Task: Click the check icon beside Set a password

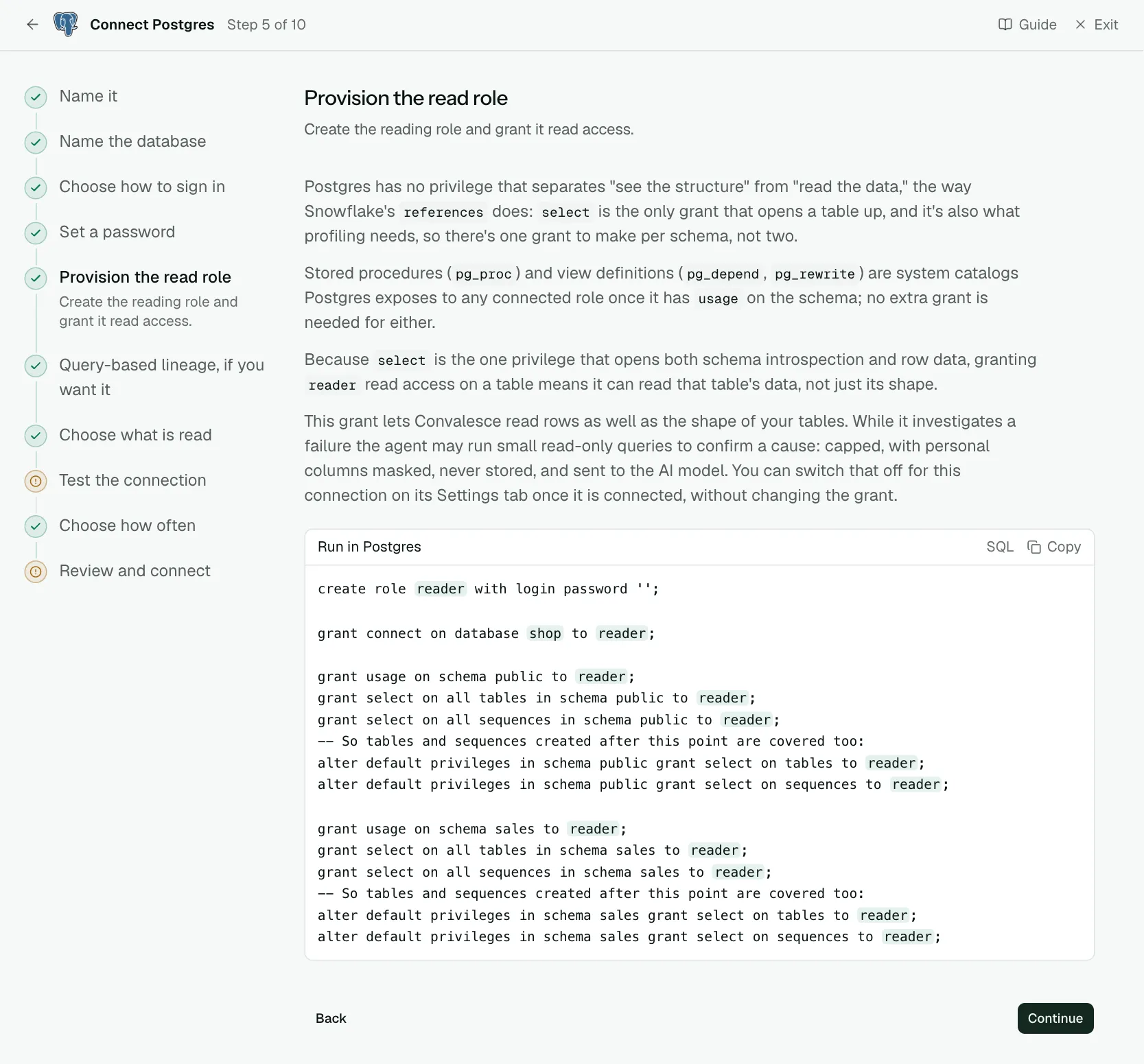Action: (36, 233)
